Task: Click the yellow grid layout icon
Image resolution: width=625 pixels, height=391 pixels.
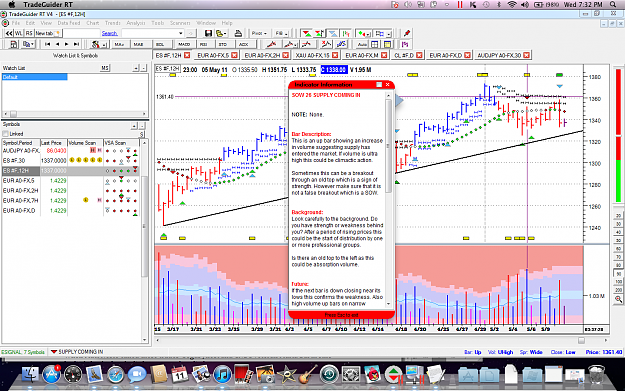Action: pos(387,44)
